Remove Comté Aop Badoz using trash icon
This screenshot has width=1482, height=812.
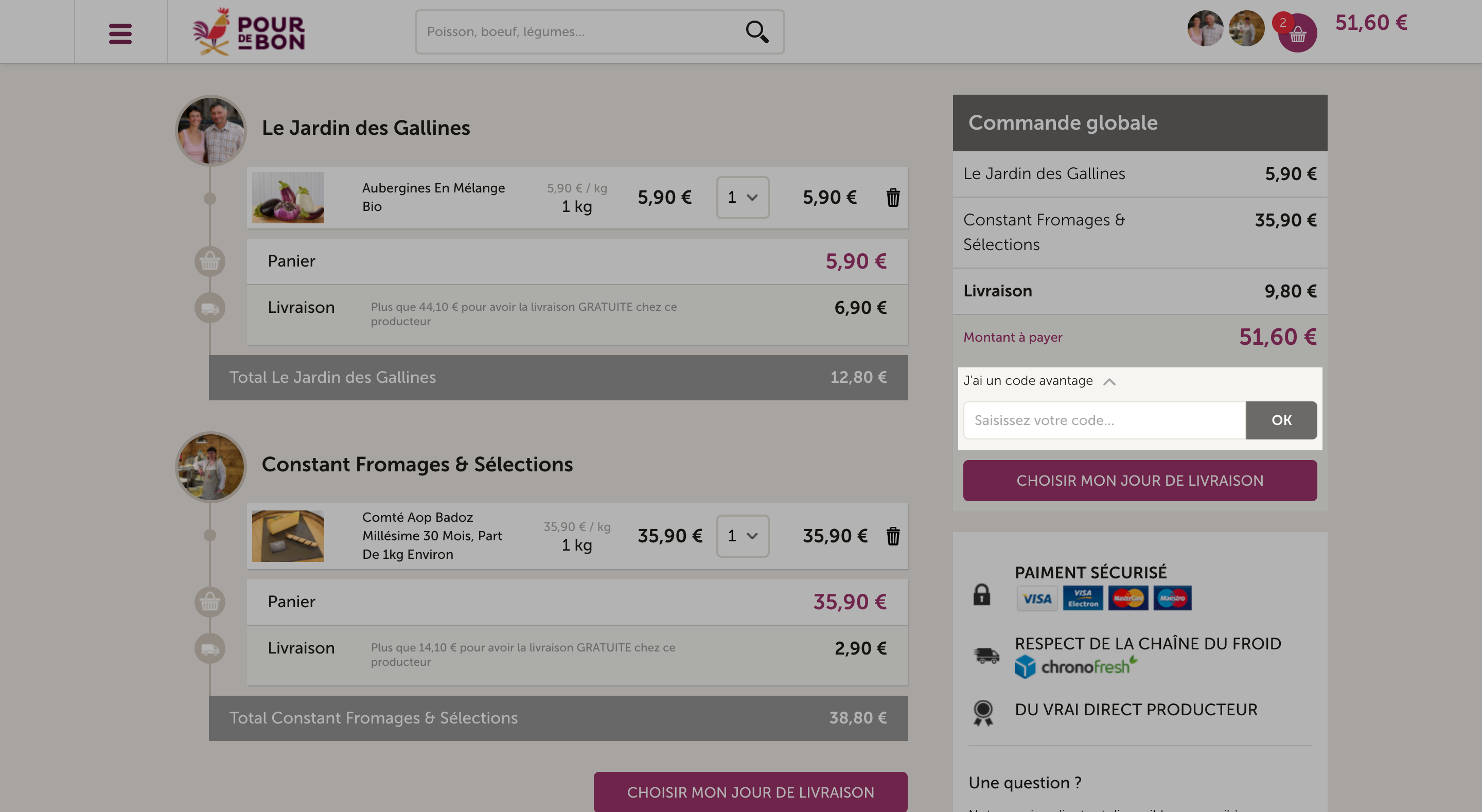coord(893,536)
